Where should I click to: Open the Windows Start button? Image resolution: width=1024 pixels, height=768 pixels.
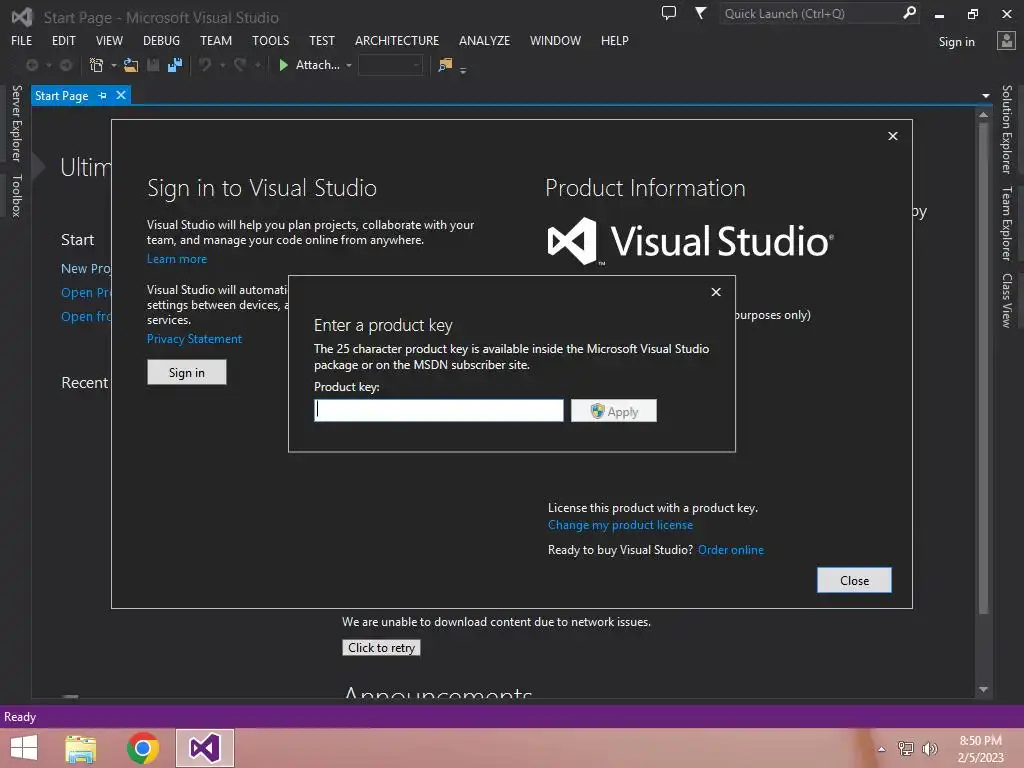24,748
